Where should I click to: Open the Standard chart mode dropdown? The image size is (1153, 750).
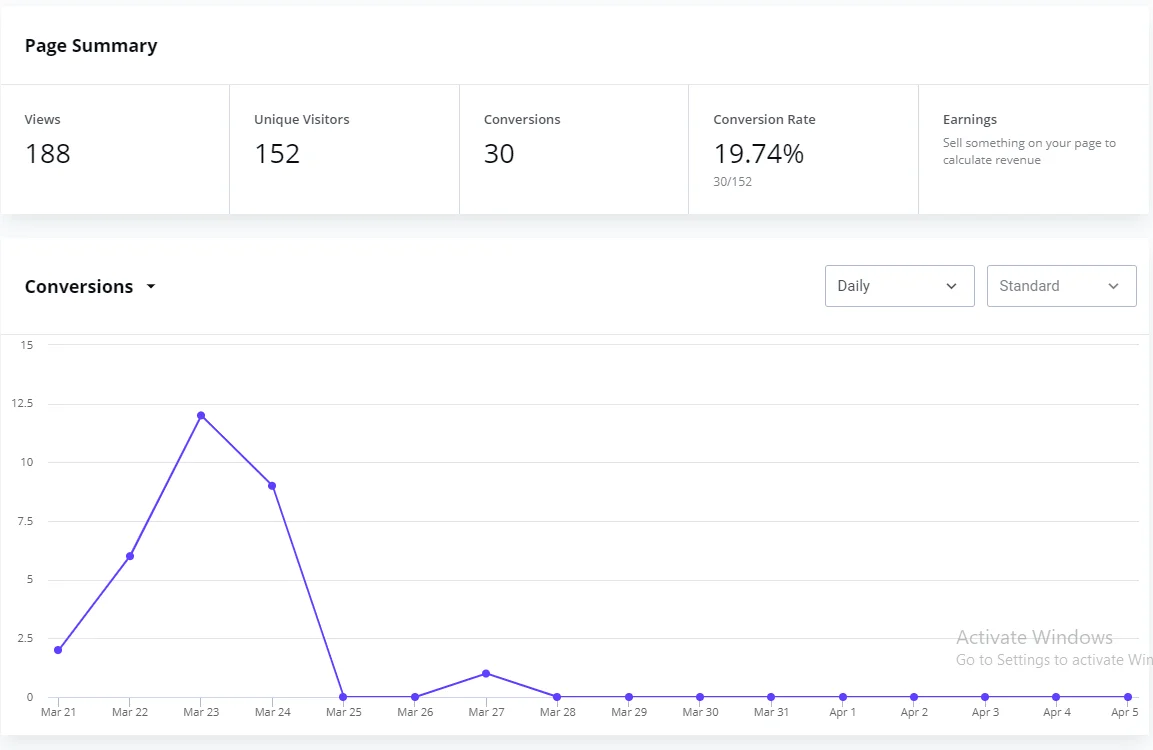pos(1061,286)
